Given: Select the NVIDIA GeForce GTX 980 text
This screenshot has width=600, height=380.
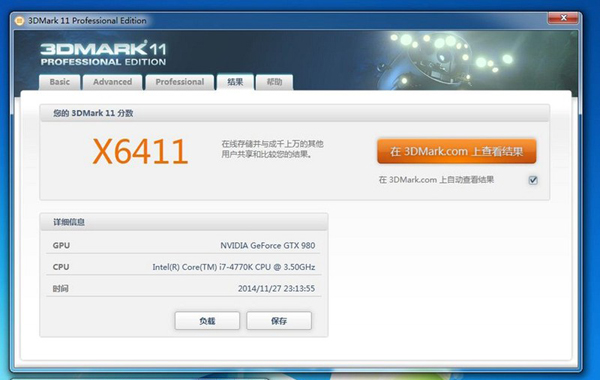Looking at the screenshot, I should coord(267,245).
